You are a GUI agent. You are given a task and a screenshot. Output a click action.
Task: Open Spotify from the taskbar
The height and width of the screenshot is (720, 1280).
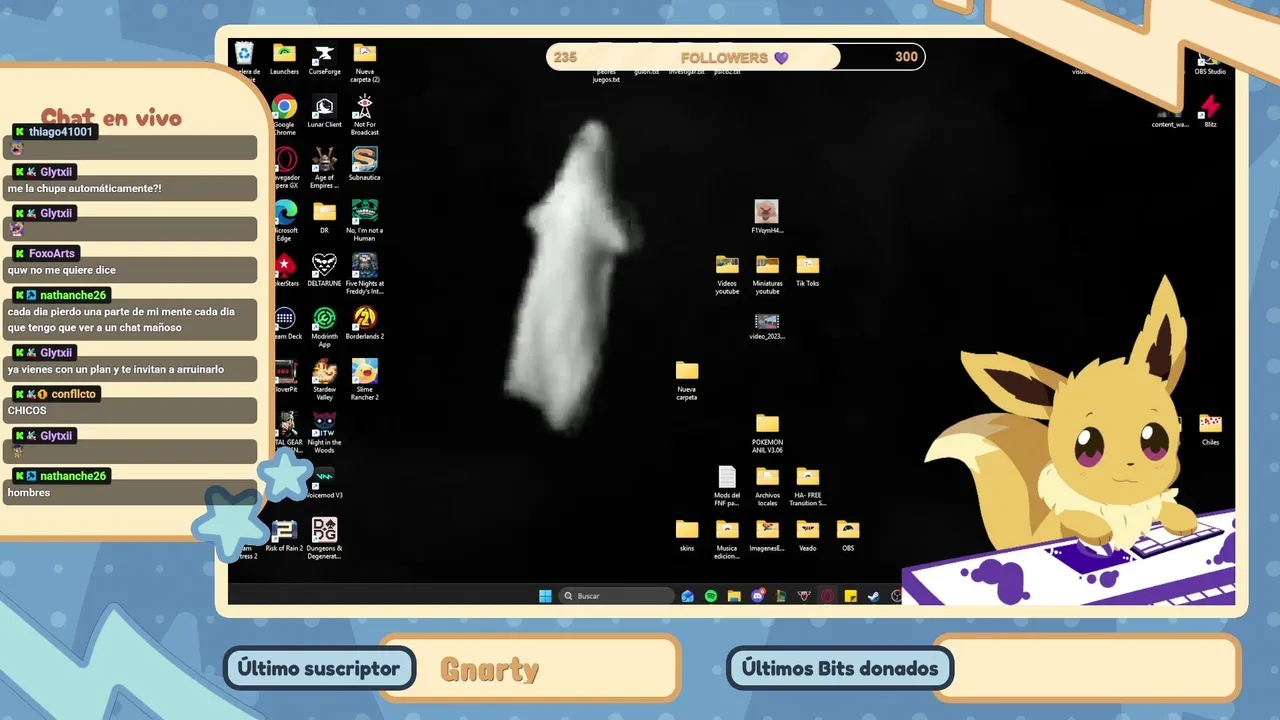(711, 596)
